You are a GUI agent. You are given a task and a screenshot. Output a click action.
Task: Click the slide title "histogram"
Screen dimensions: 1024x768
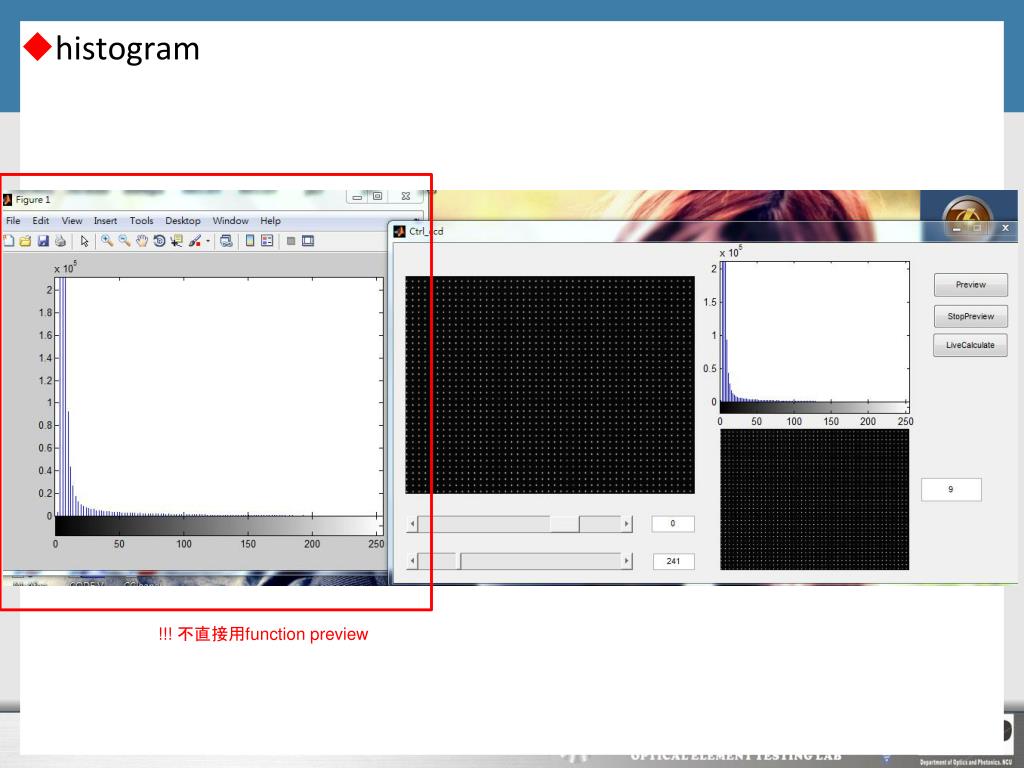pos(127,48)
